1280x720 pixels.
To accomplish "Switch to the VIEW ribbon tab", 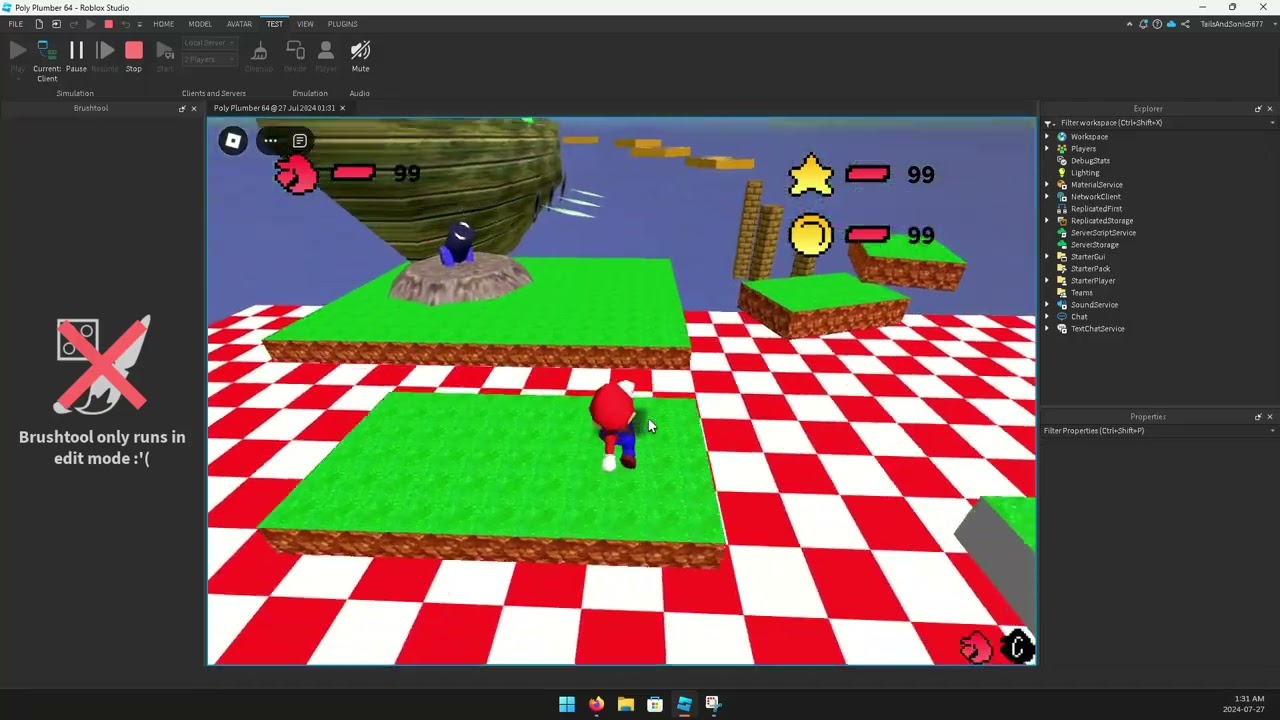I will coord(305,24).
